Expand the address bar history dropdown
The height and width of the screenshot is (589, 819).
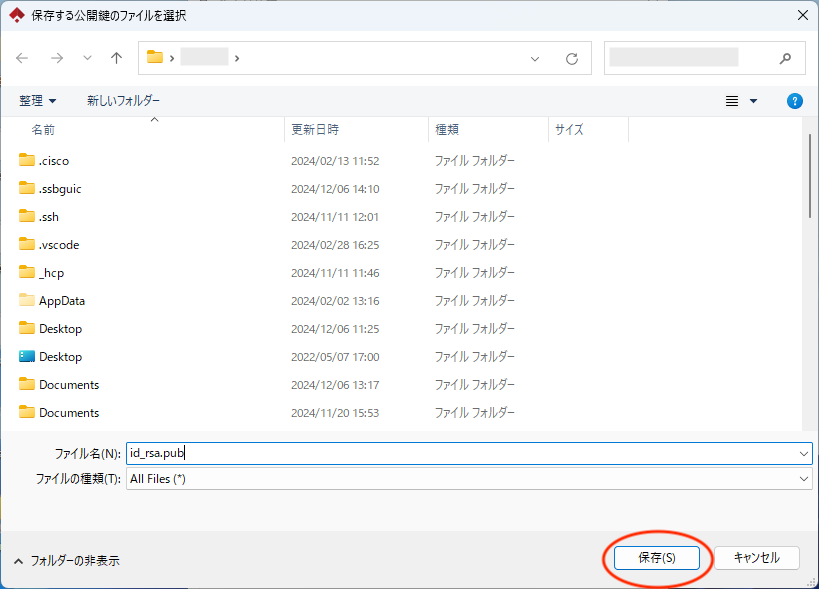(x=535, y=58)
